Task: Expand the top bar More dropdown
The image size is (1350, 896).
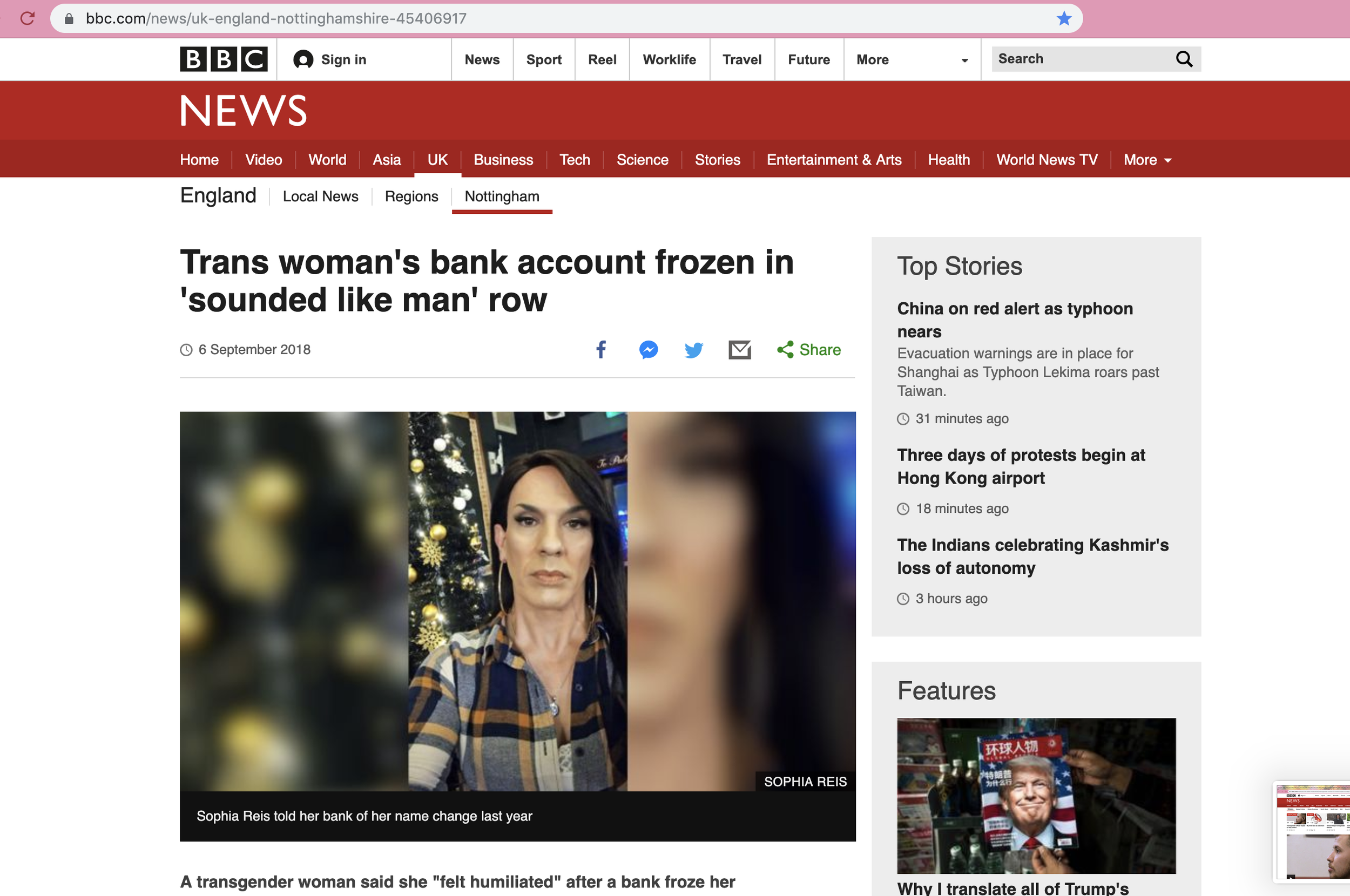Action: (x=912, y=59)
